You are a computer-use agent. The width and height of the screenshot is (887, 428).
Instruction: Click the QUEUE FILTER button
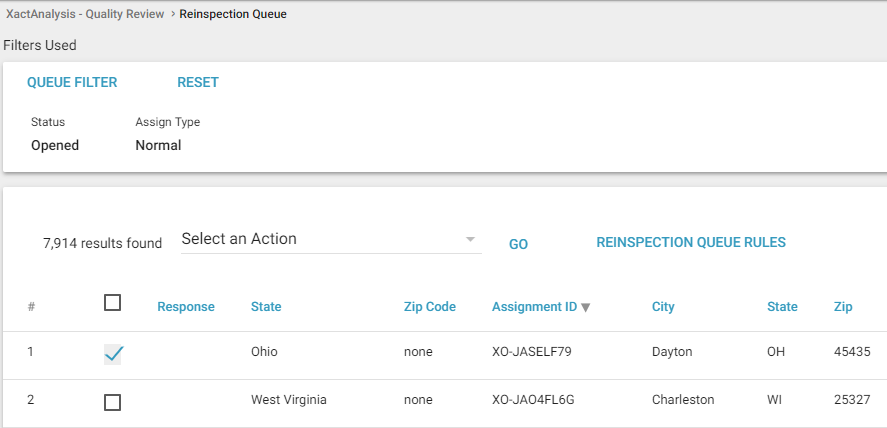(x=72, y=83)
